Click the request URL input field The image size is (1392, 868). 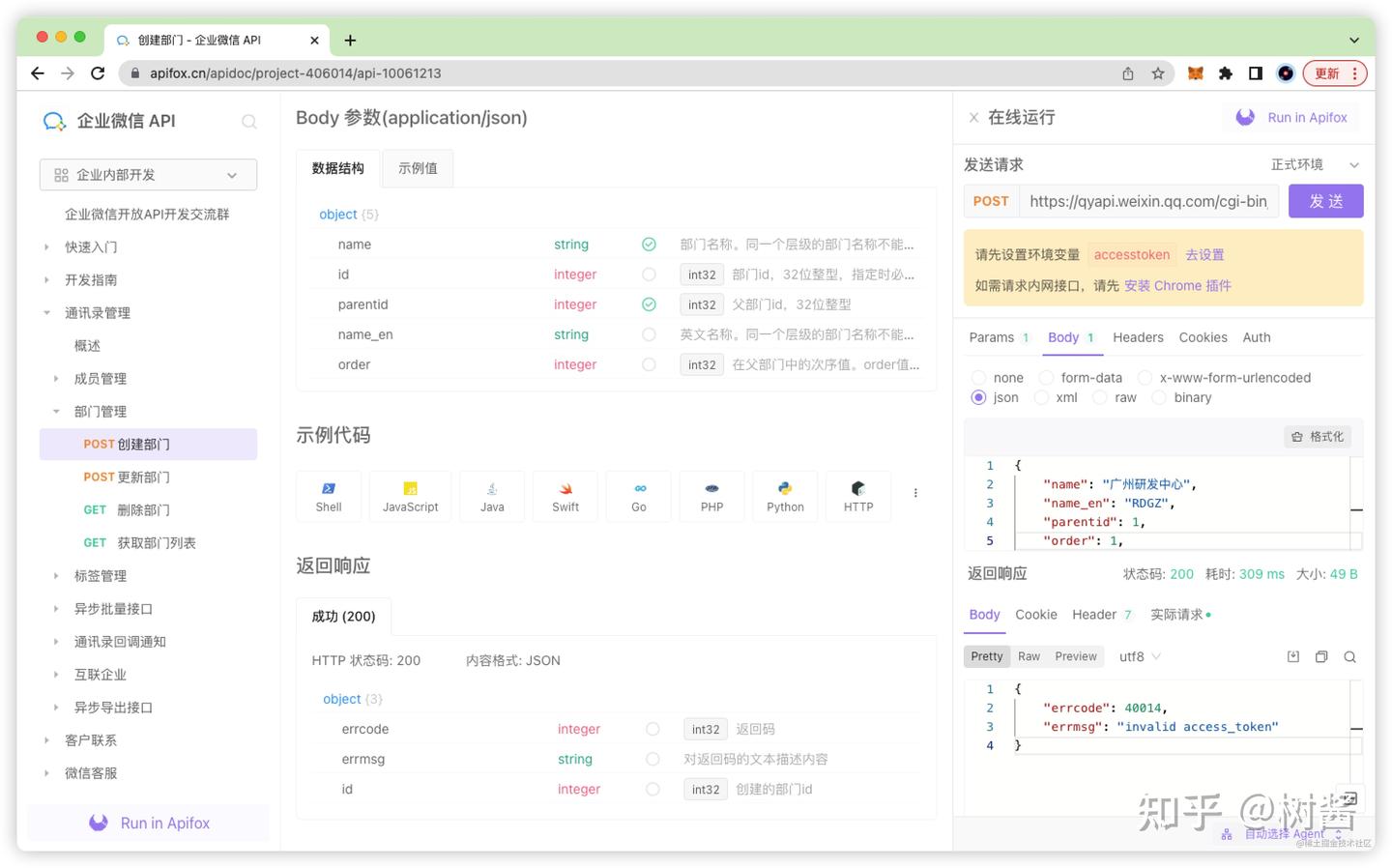1149,201
